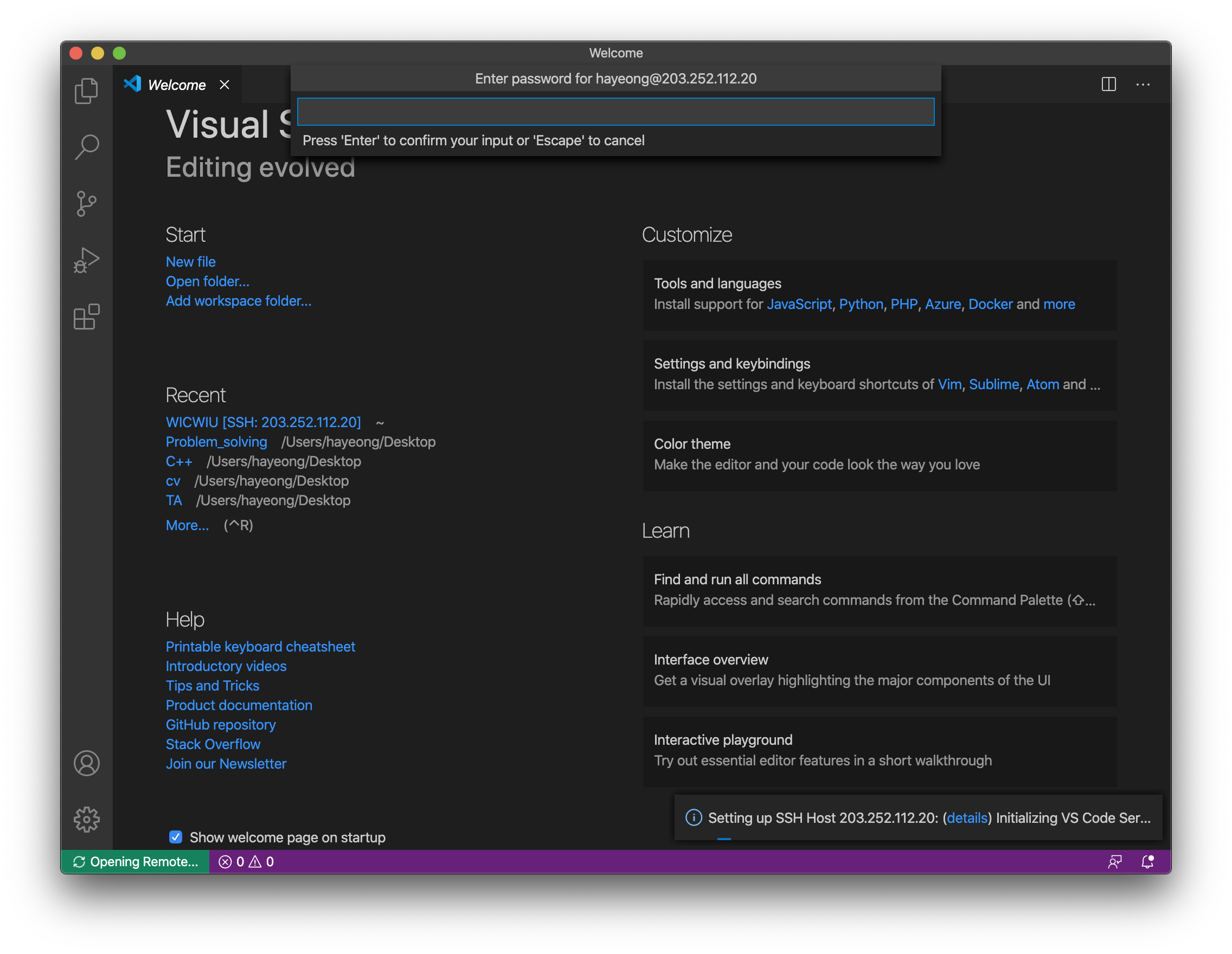Screen dimensions: 1232x954
Task: Click More... recent items link
Action: tap(187, 525)
